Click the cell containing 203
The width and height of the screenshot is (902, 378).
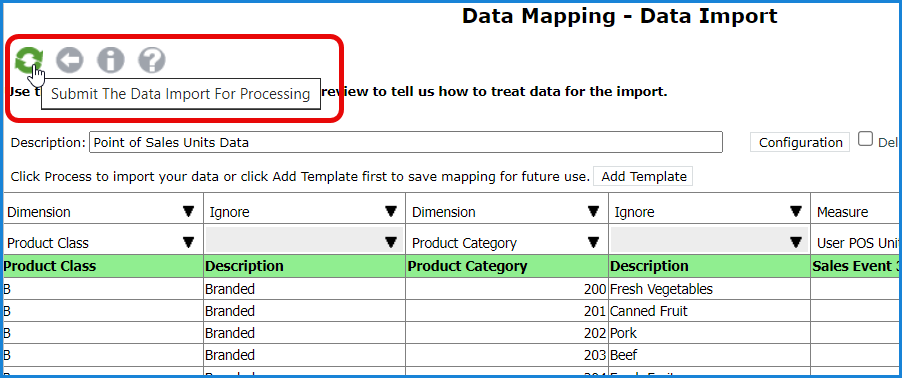tap(507, 355)
